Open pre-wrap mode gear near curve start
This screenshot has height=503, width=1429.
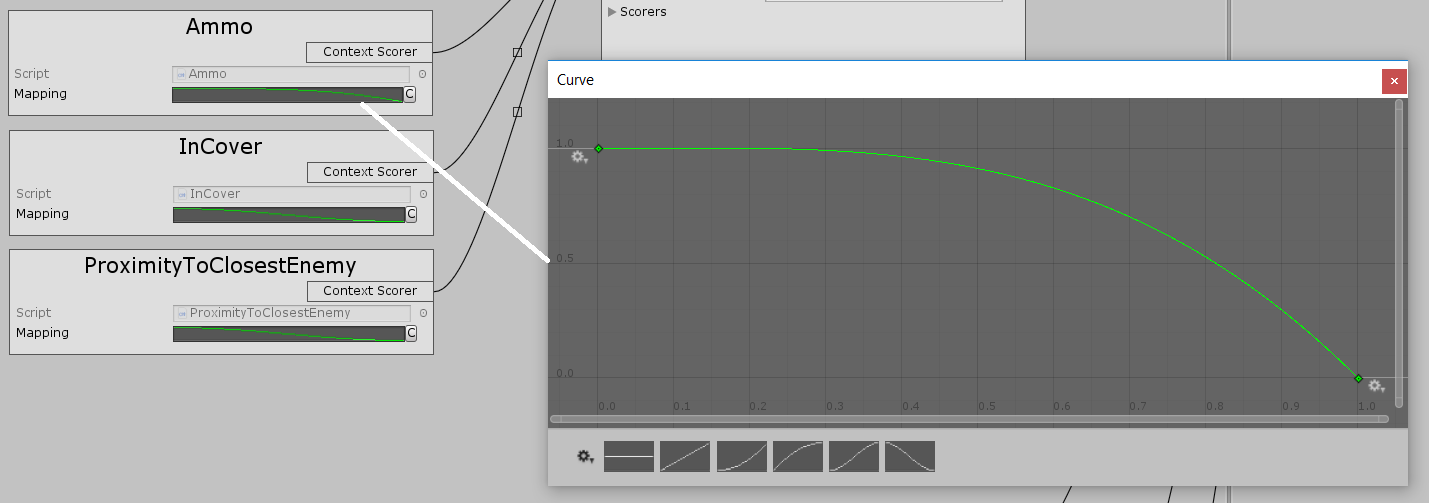click(579, 157)
